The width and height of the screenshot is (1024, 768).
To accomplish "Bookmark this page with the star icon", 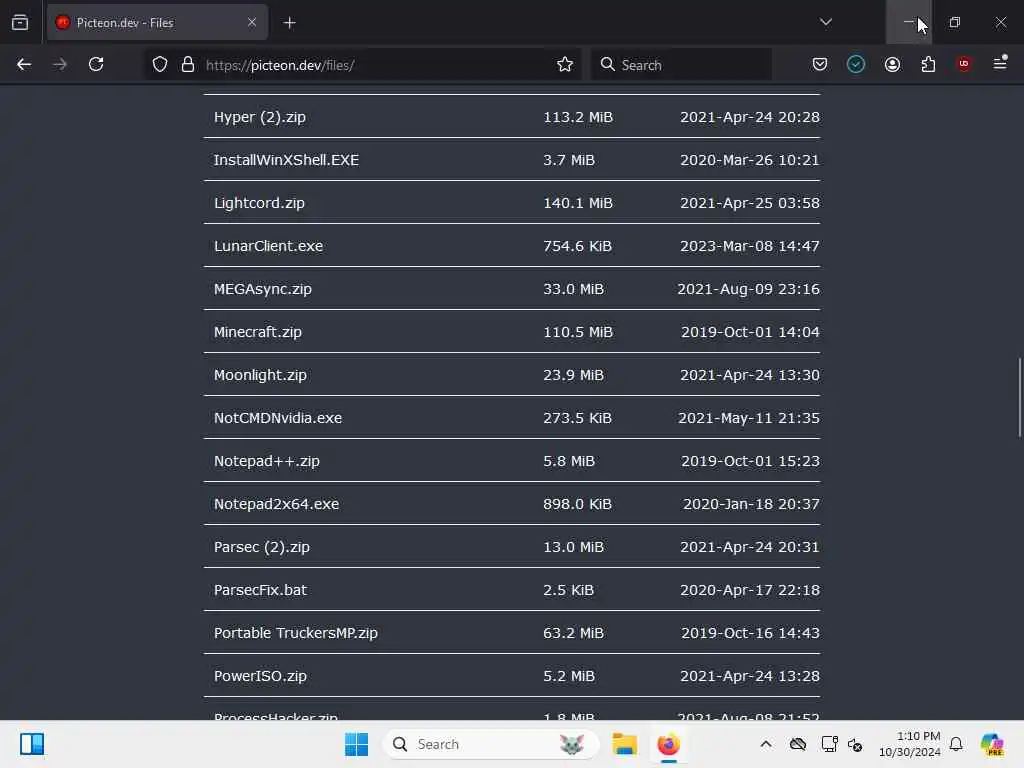I will point(565,64).
